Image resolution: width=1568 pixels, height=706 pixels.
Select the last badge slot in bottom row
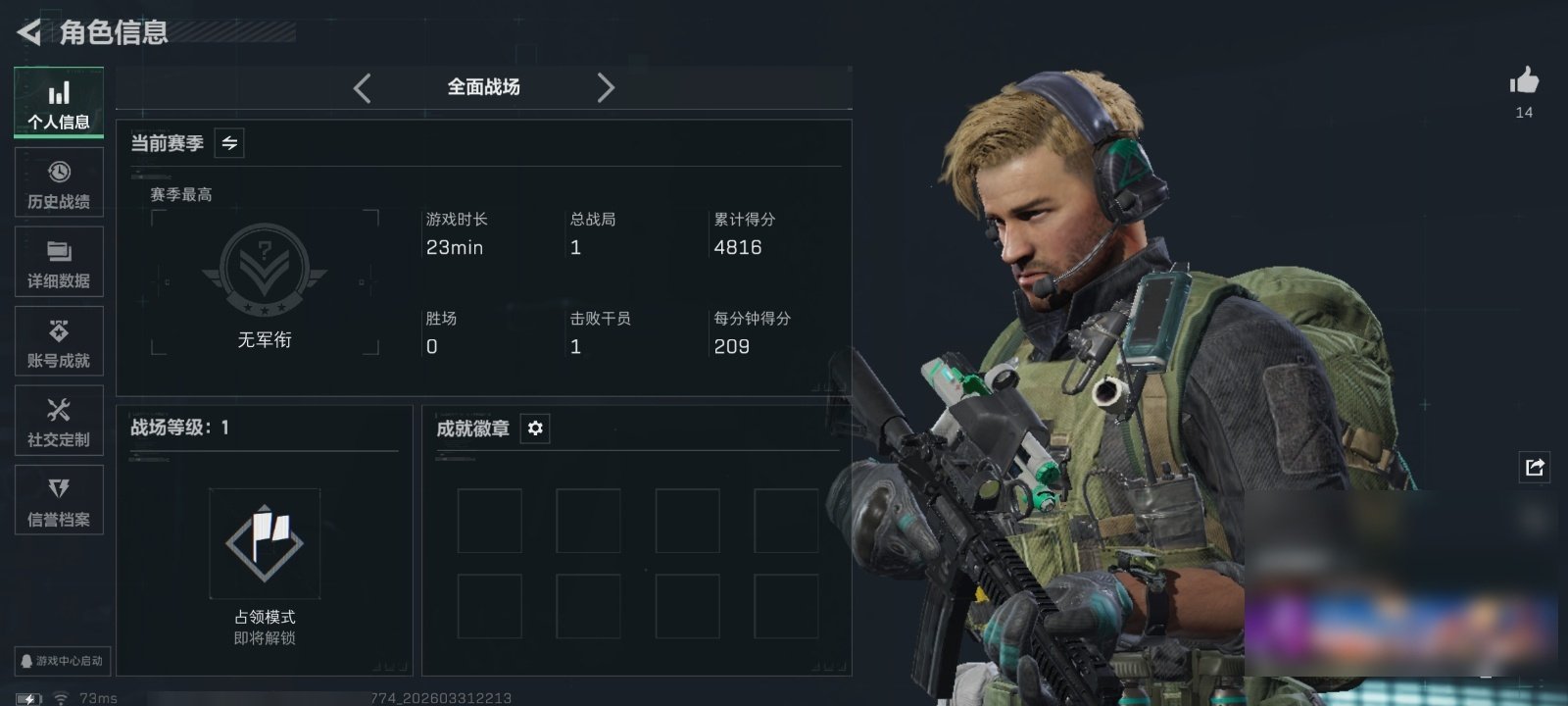click(786, 607)
